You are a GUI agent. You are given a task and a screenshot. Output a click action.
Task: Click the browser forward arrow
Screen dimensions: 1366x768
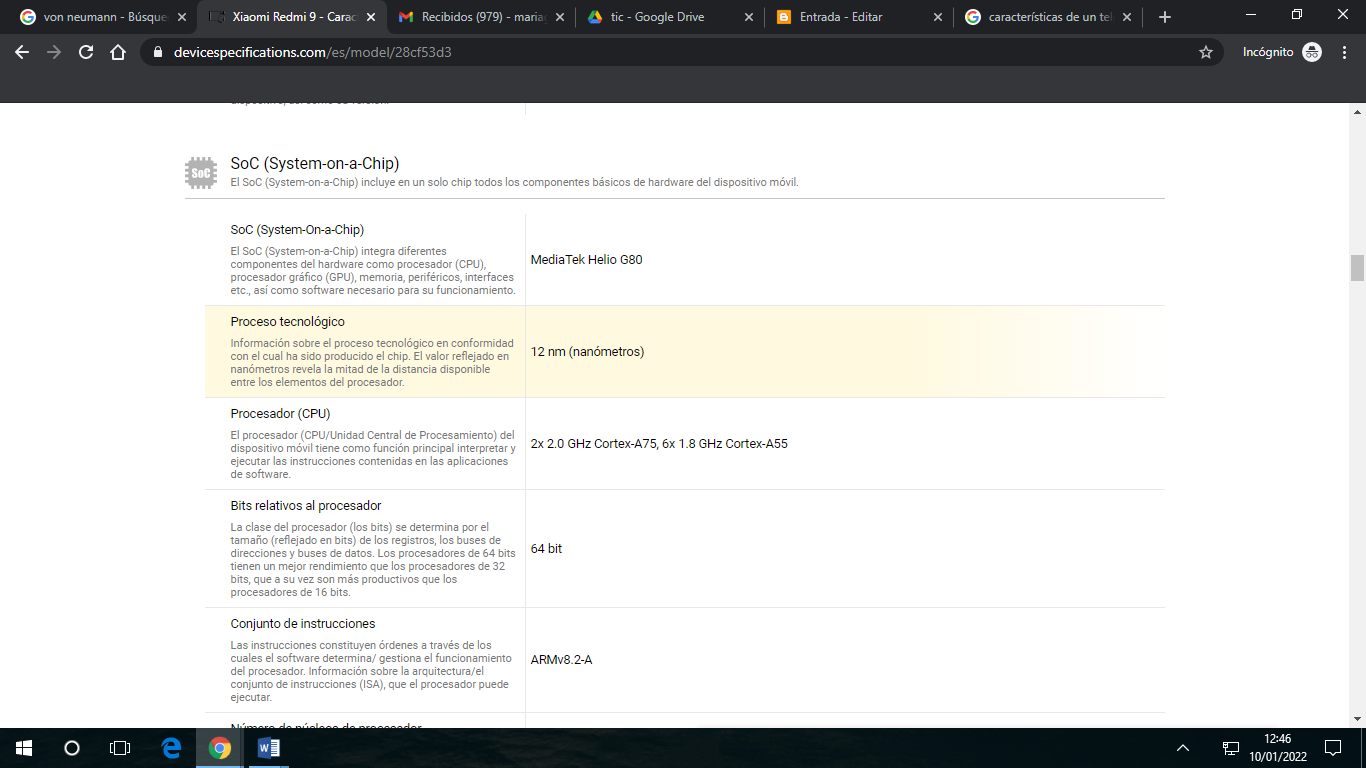tap(54, 52)
